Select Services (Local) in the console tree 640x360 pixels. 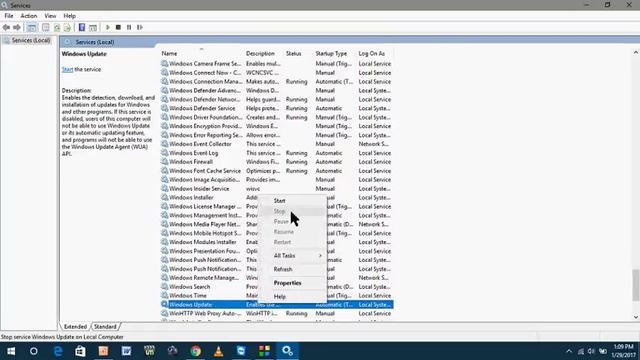(x=31, y=40)
